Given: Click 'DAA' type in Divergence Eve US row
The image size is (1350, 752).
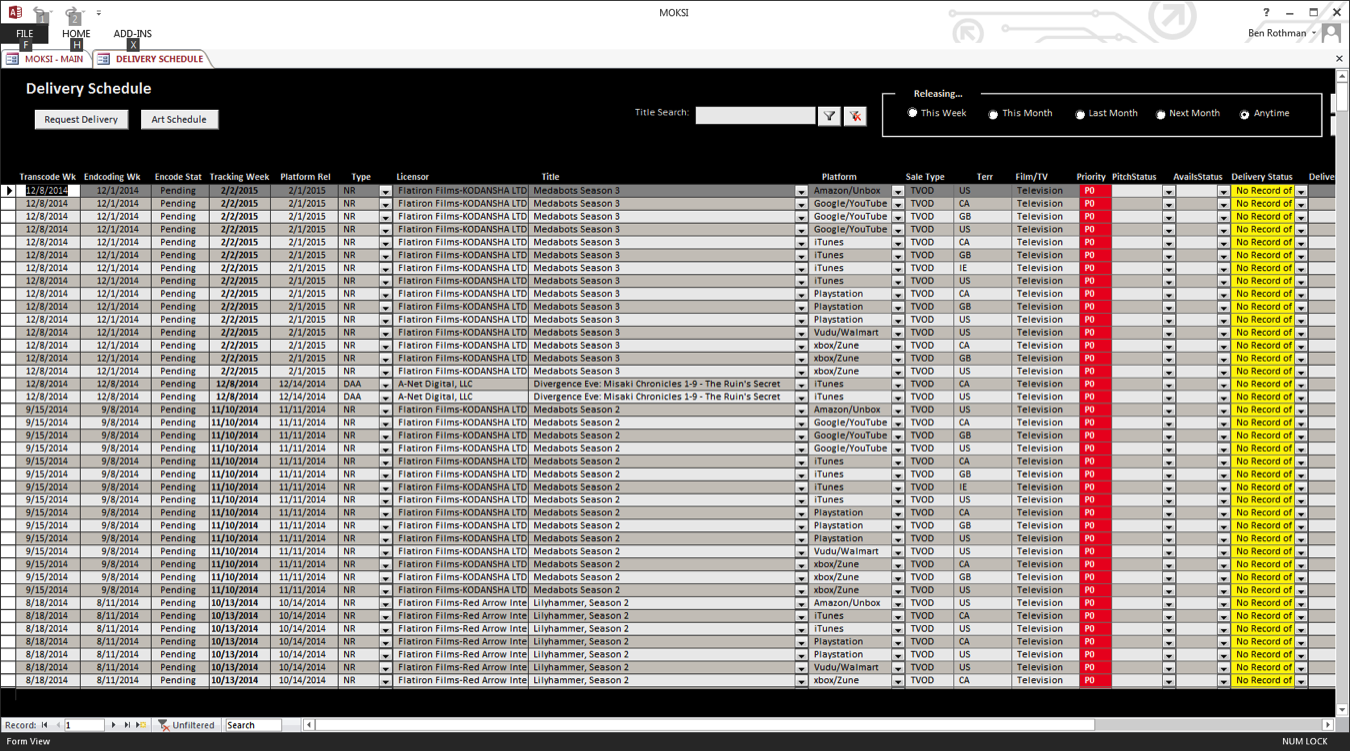Looking at the screenshot, I should [x=352, y=397].
